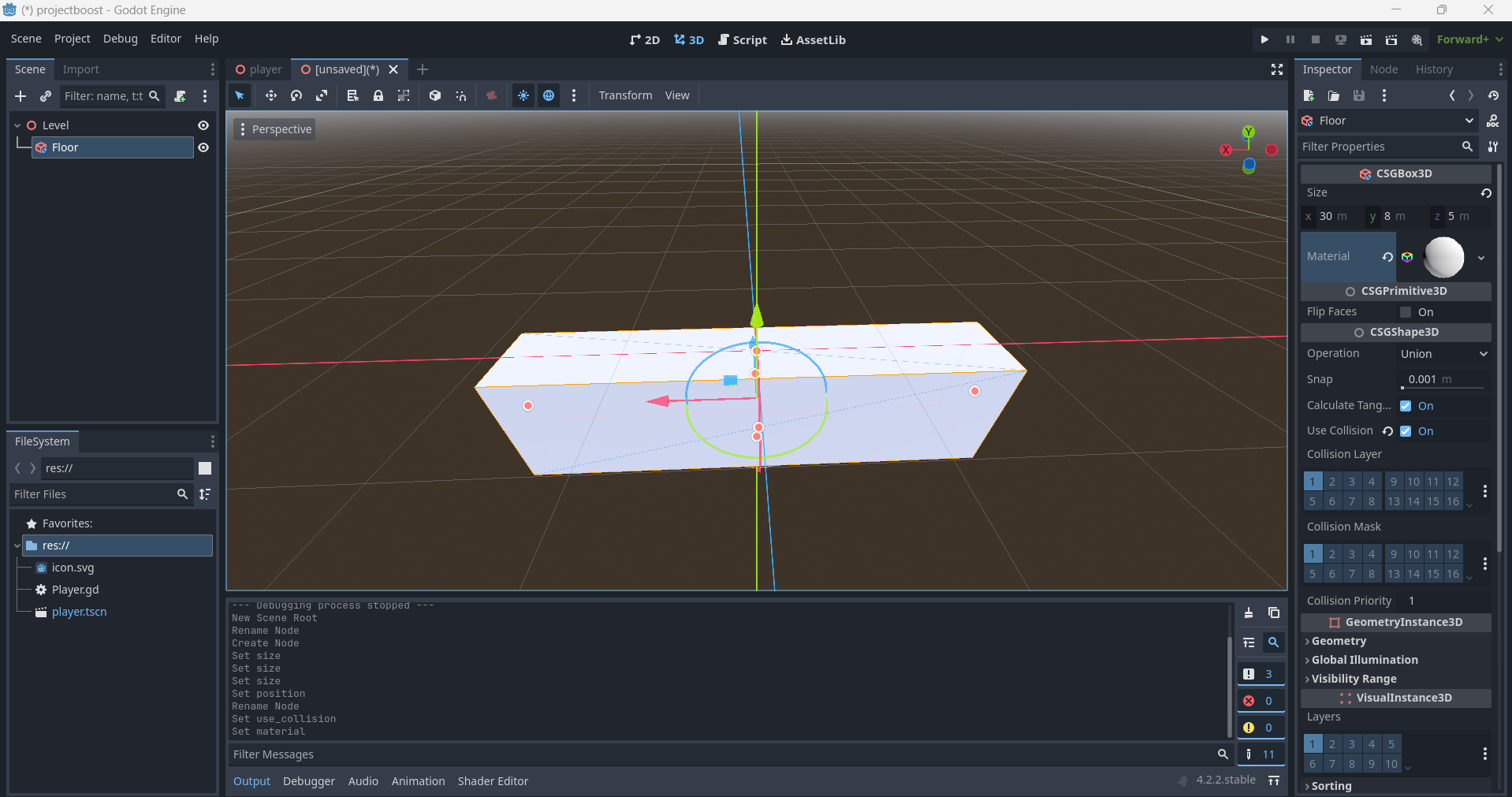Viewport: 1512px width, 797px height.
Task: Run the project with the play button
Action: coord(1264,39)
